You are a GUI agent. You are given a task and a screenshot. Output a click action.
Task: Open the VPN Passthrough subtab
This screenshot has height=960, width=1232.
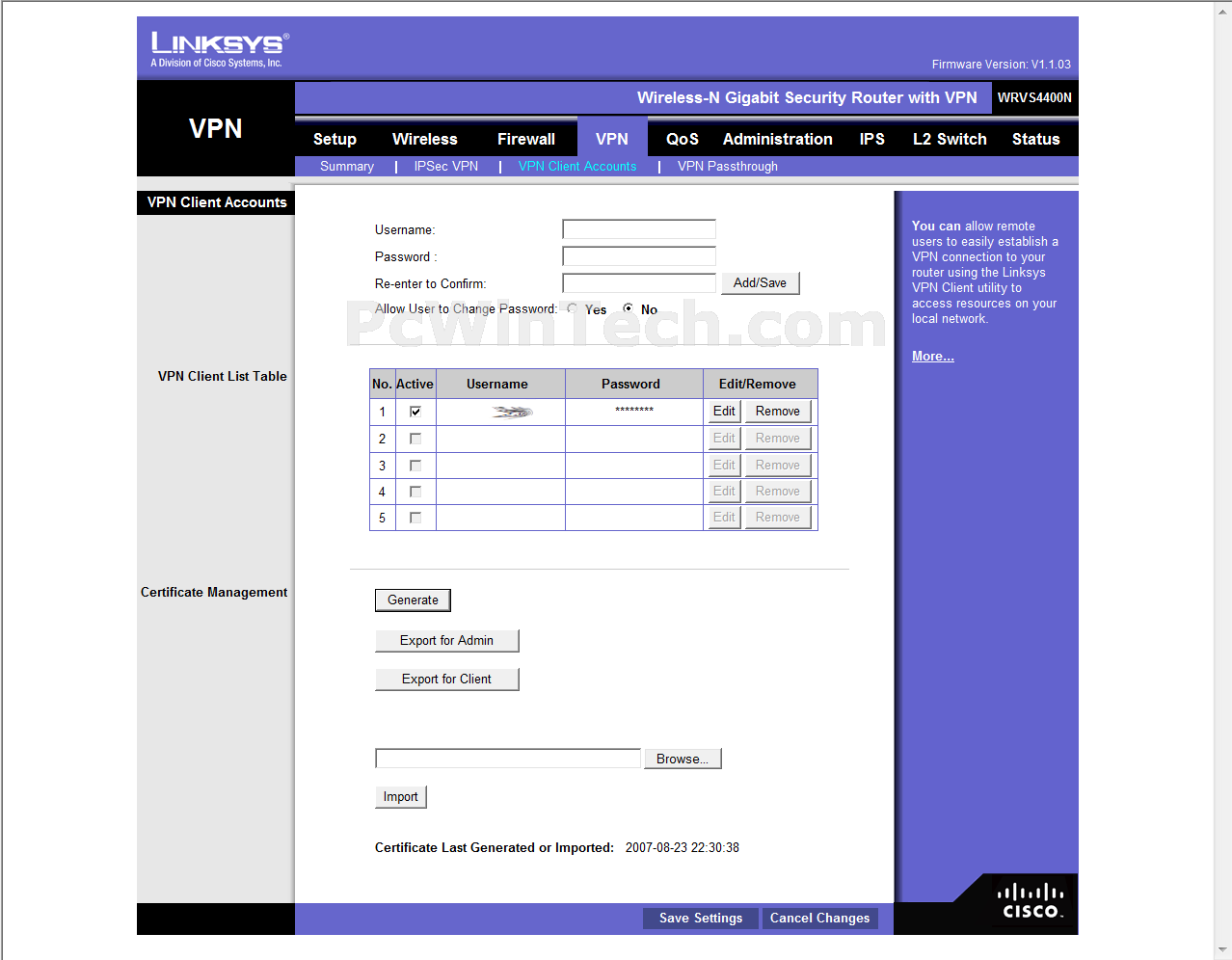[728, 166]
